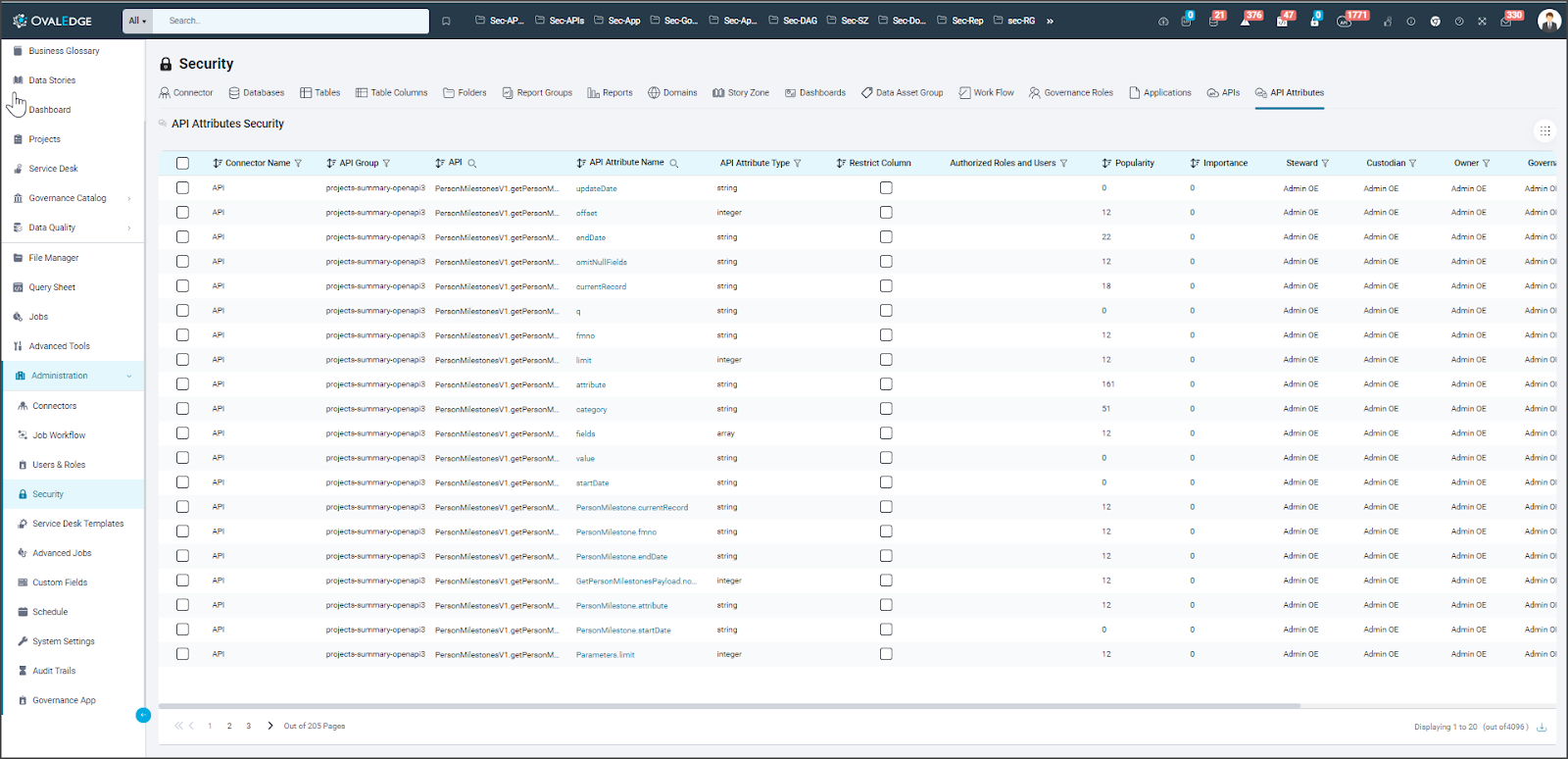Filter the Custodian column
The height and width of the screenshot is (759, 1568).
1412,164
